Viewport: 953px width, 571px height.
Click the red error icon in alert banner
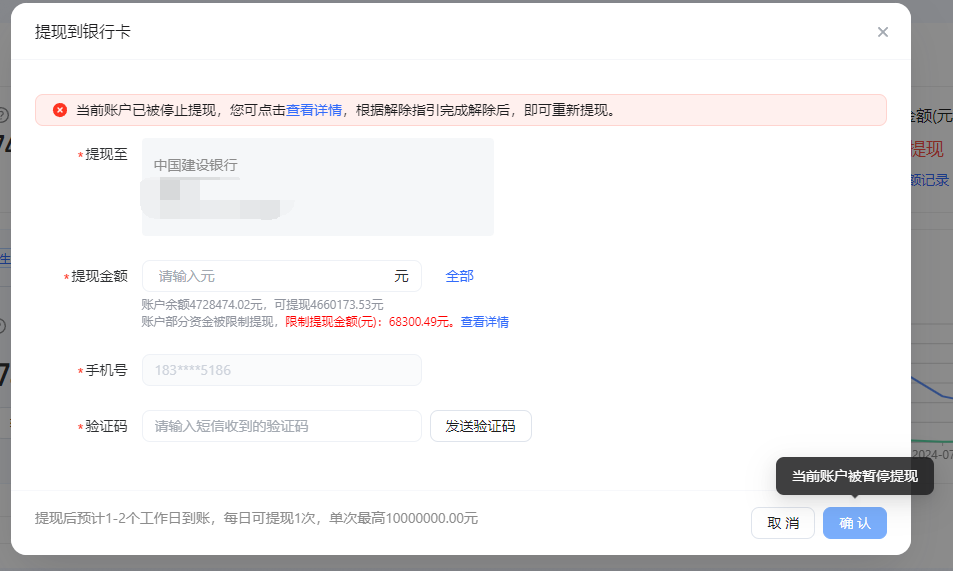click(x=60, y=110)
